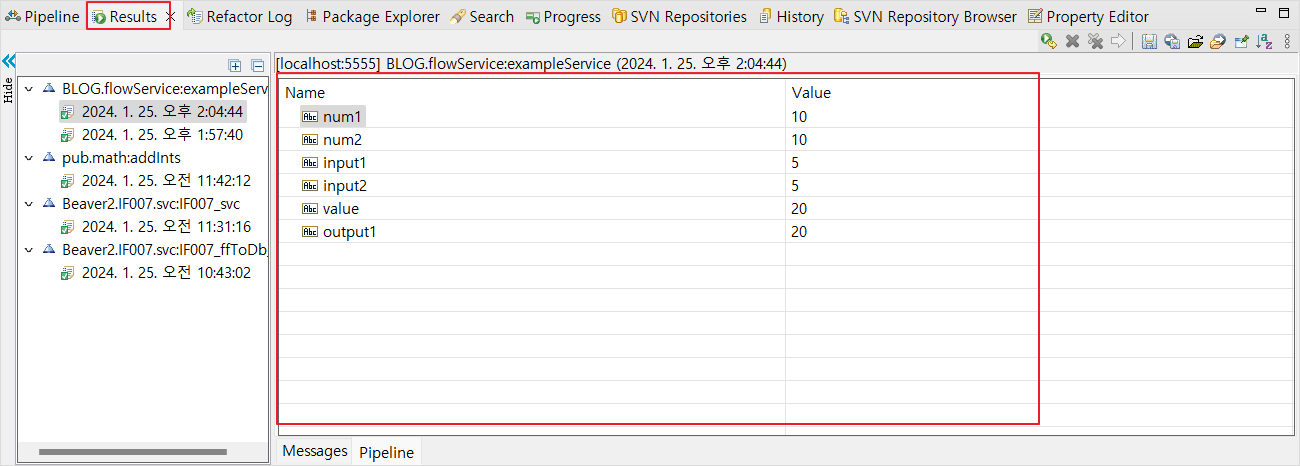The width and height of the screenshot is (1300, 466).
Task: Click the save floppy disk icon
Action: (1150, 41)
